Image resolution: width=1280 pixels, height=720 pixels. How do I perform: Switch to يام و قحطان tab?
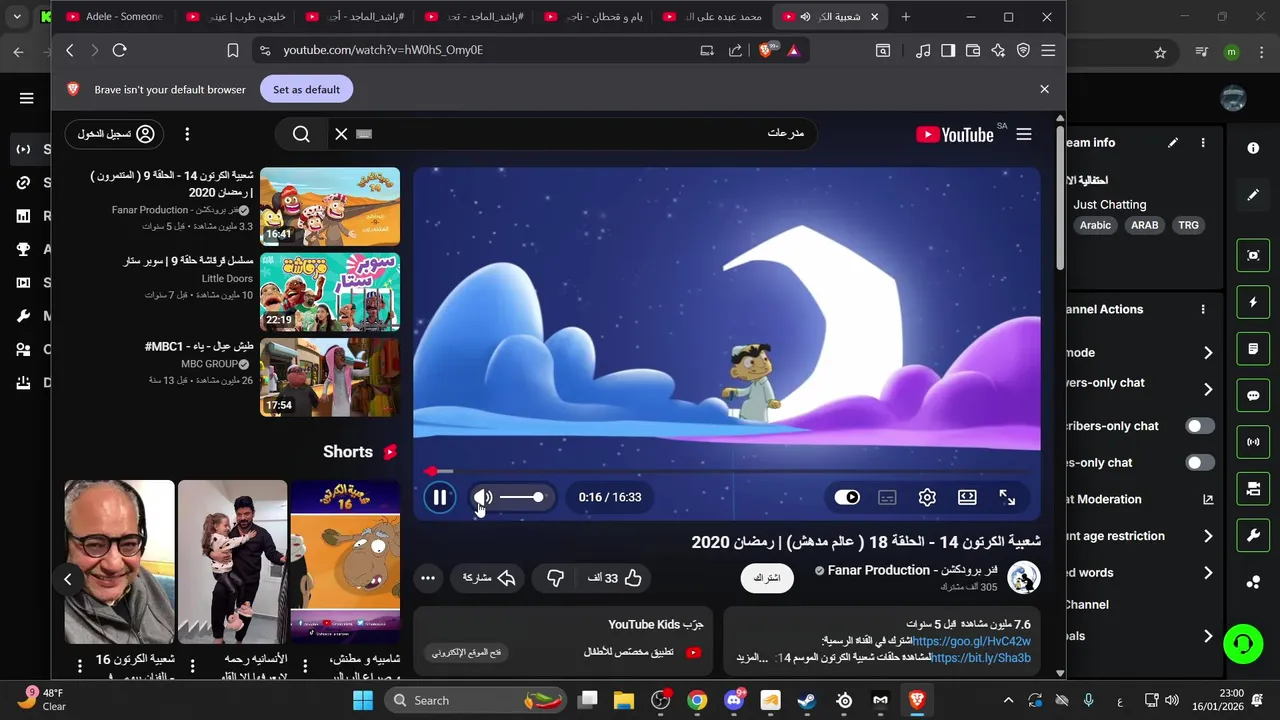593,17
